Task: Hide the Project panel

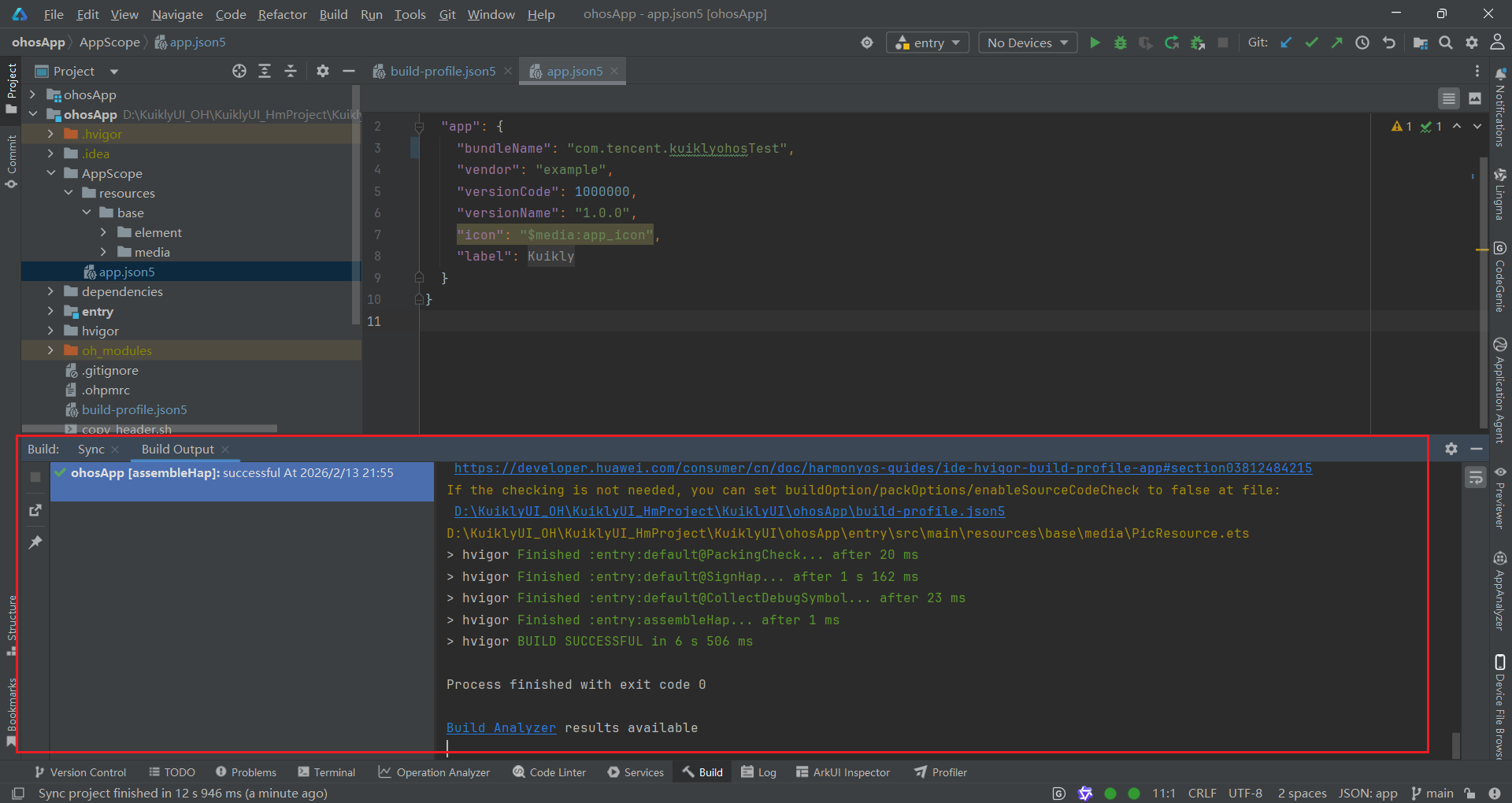Action: (x=349, y=71)
